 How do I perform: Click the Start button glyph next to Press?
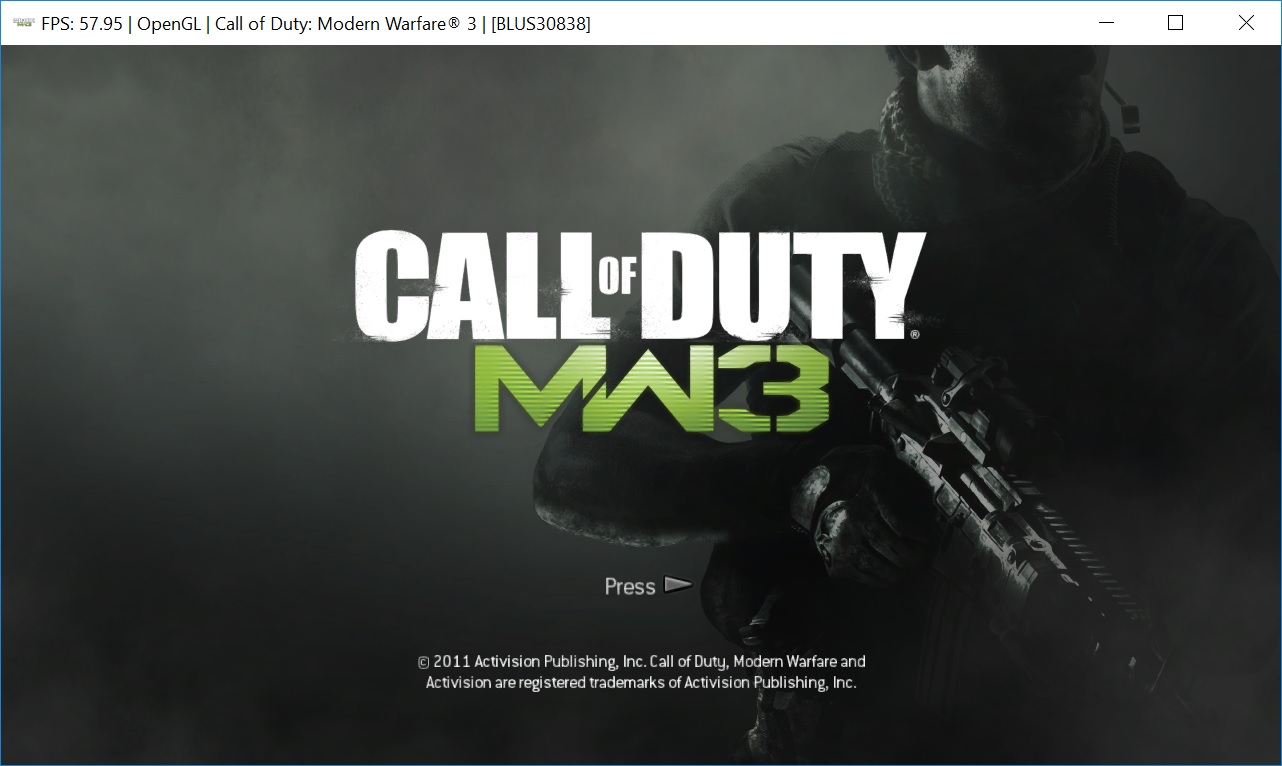[x=678, y=585]
